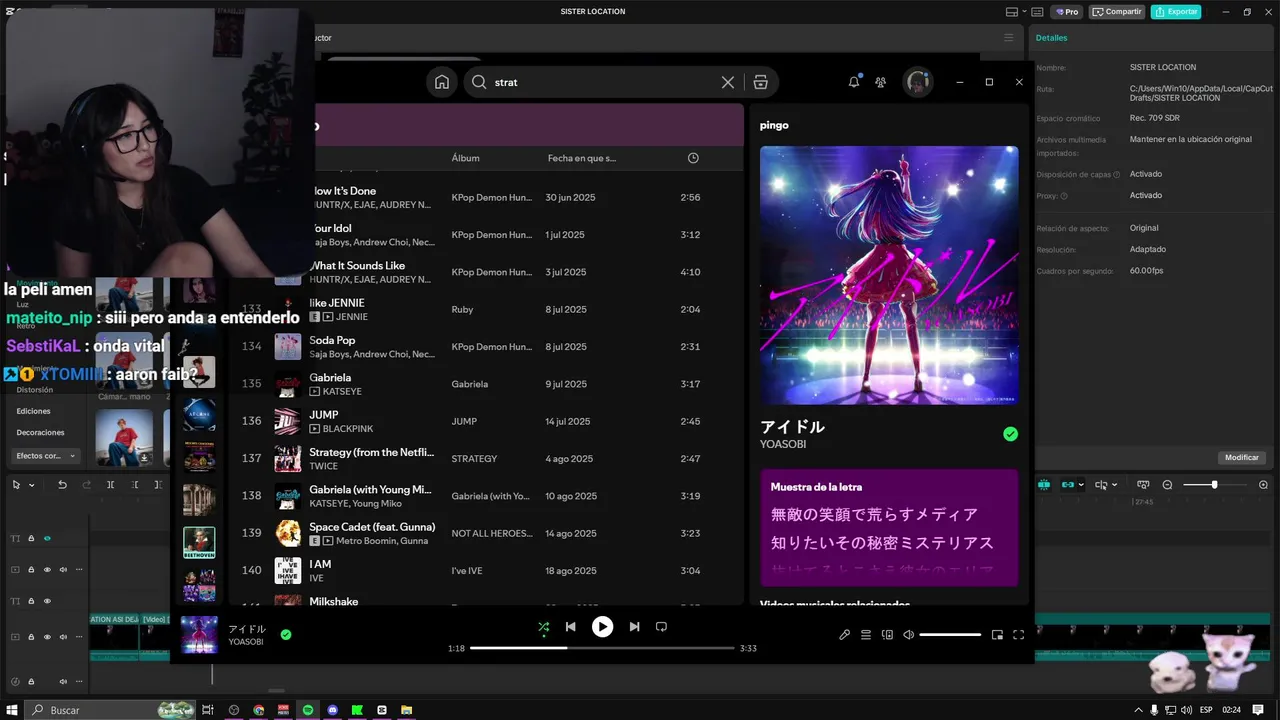Click CapCut split clip tool

point(110,485)
